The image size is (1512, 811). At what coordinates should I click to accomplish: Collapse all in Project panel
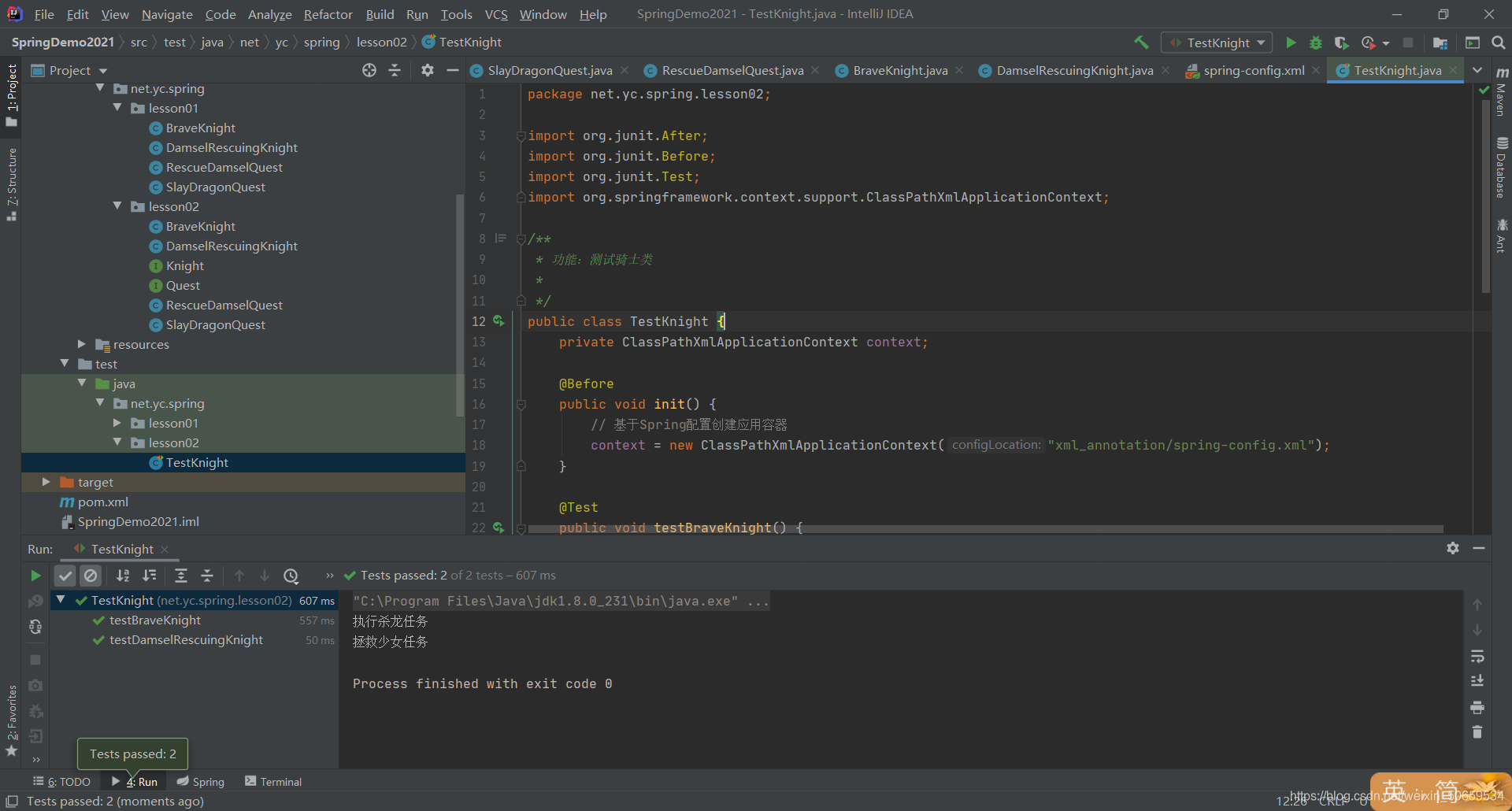[395, 70]
